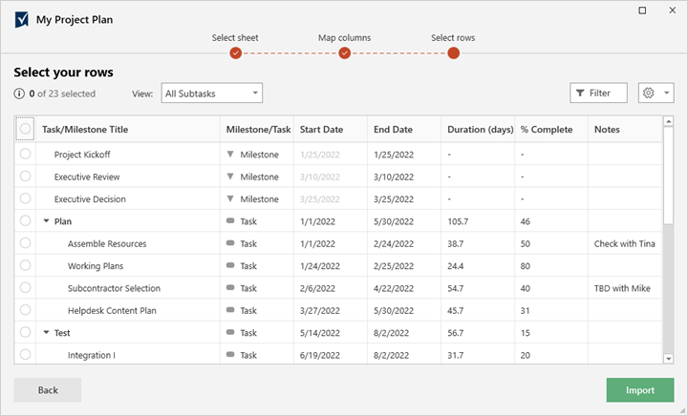Collapse the Test task group
The height and width of the screenshot is (416, 688).
coord(46,333)
